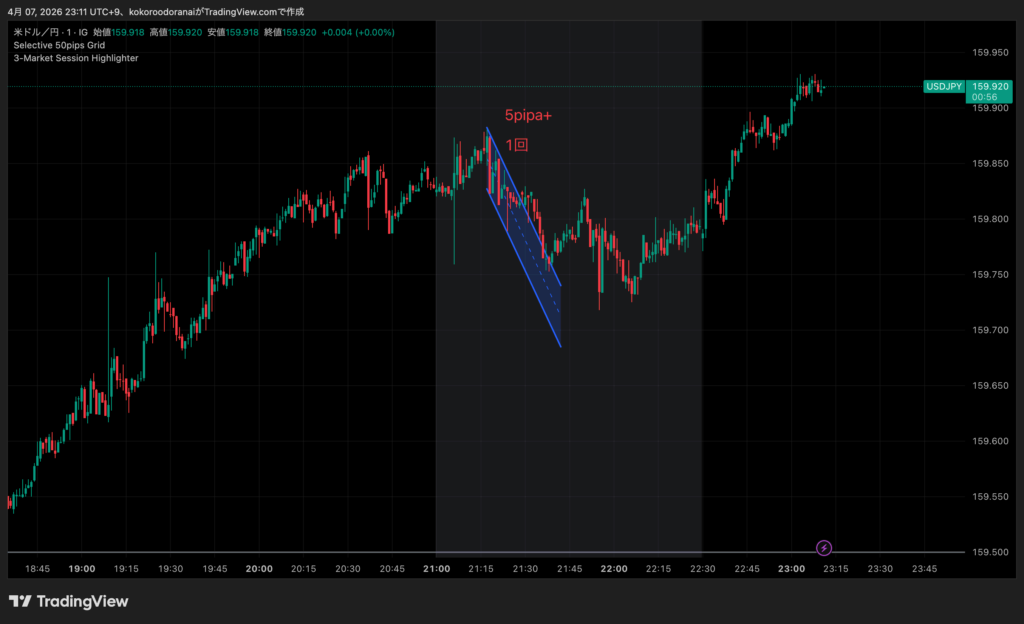This screenshot has width=1024, height=624.
Task: Click the 159.700 price axis label
Action: pyautogui.click(x=990, y=330)
